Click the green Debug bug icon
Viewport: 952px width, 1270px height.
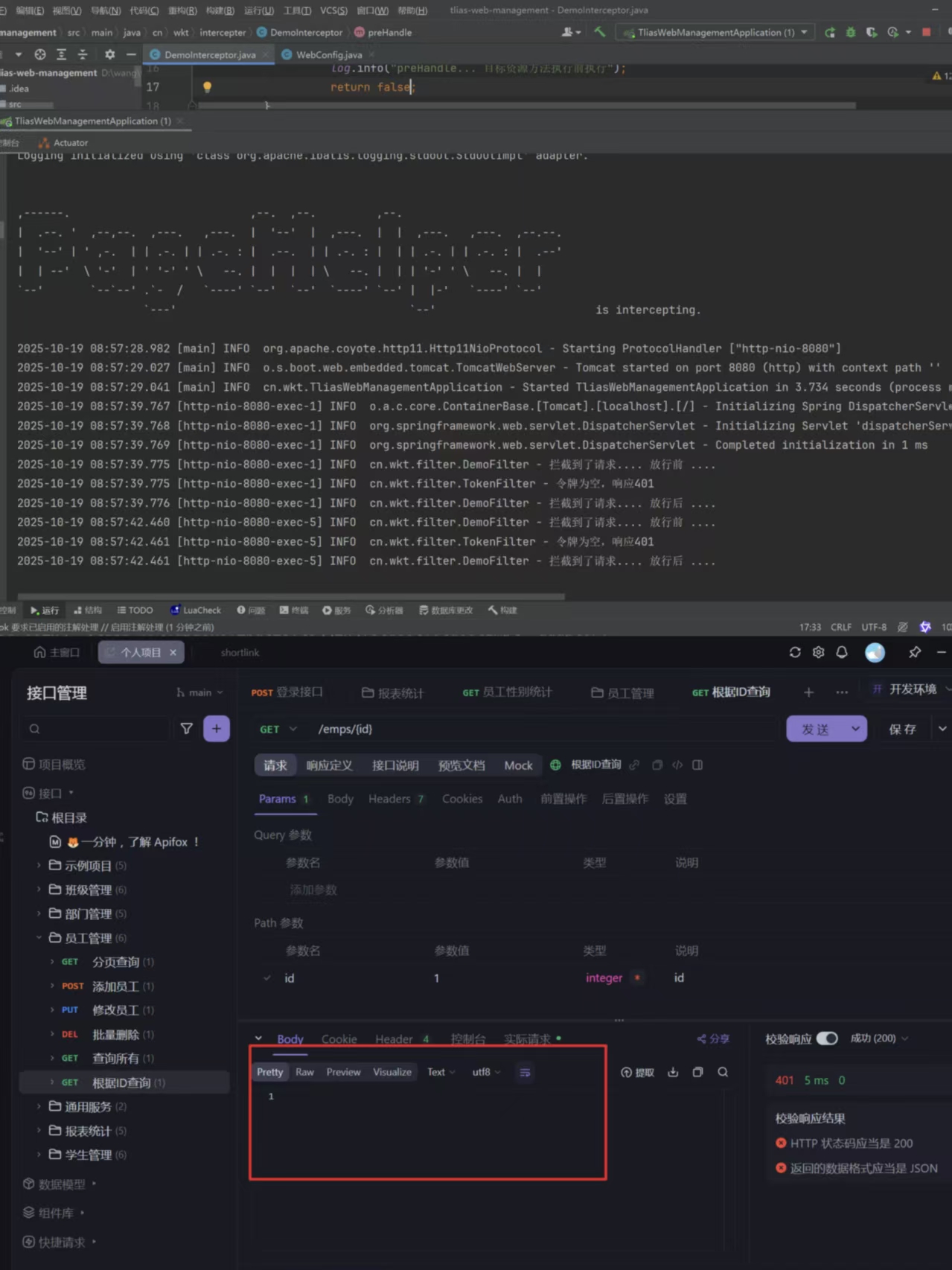[851, 32]
